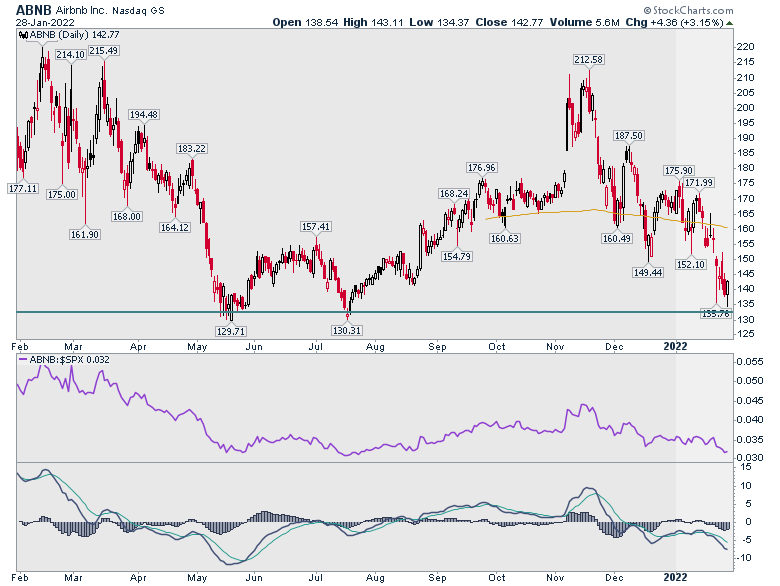Image resolution: width=780 pixels, height=586 pixels.
Task: Click the 152.10 price callout
Action: point(690,264)
